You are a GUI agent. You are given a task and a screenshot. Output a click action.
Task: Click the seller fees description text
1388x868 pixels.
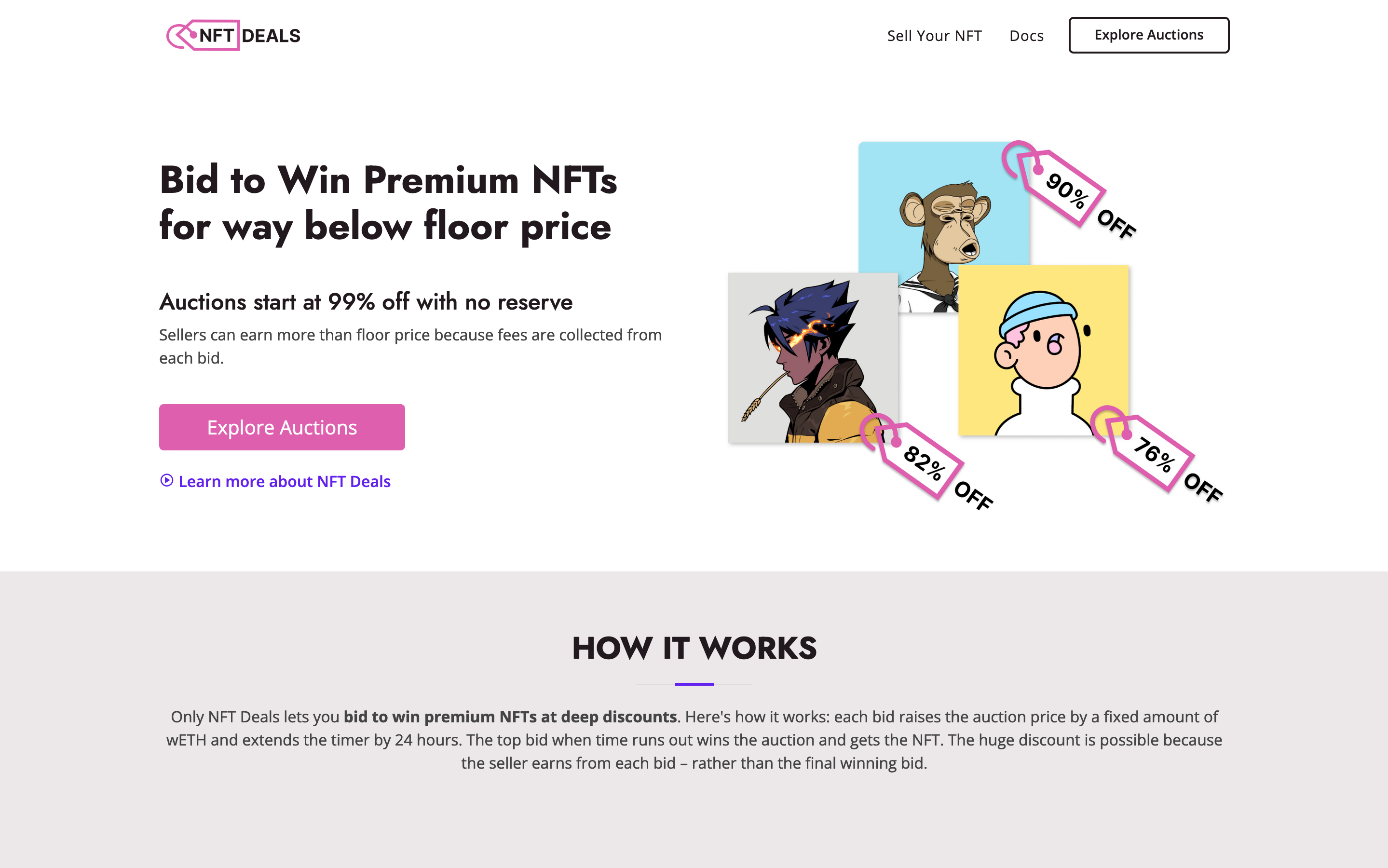[x=410, y=346]
